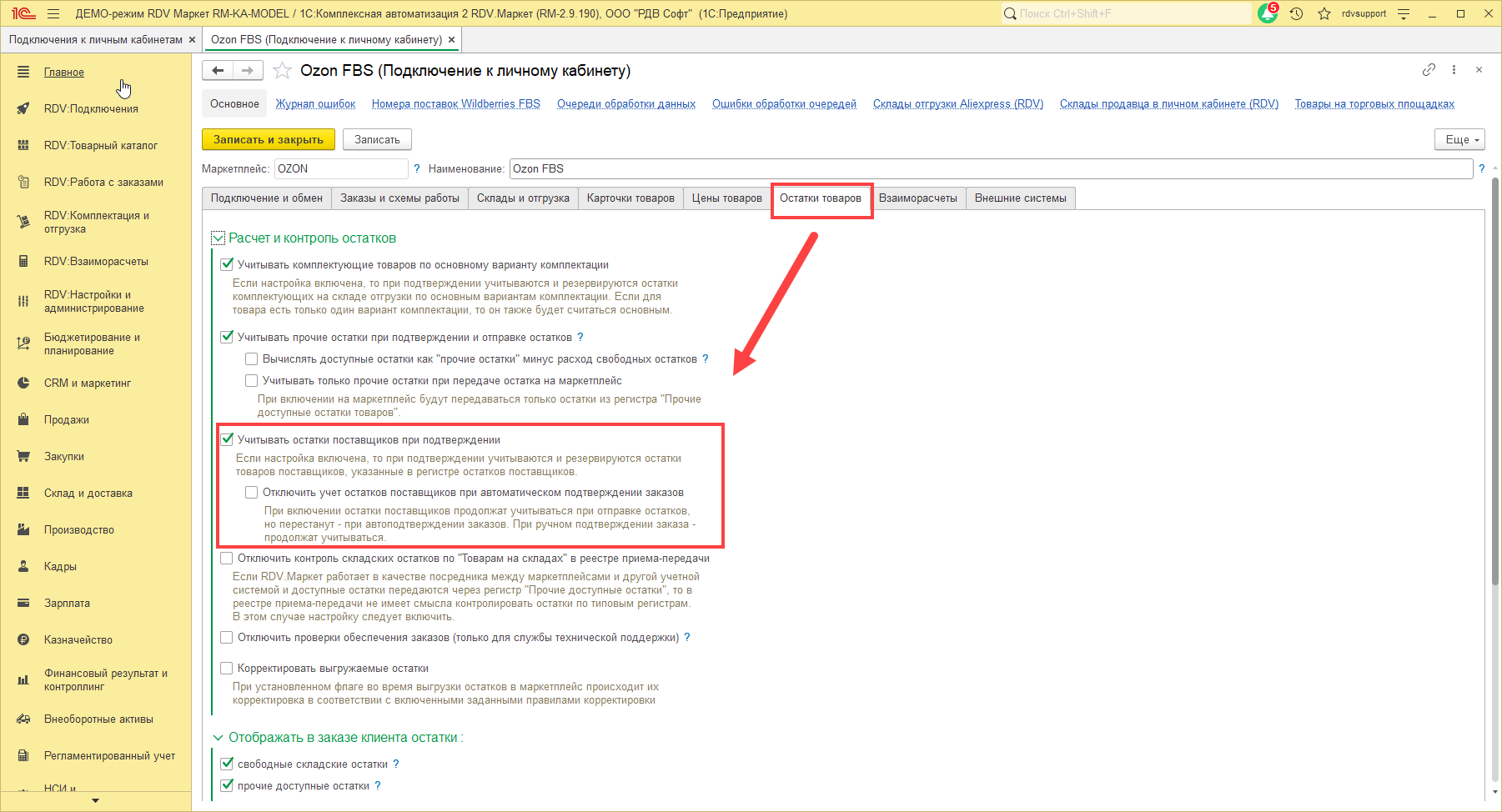This screenshot has width=1502, height=812.
Task: Collapse 'Отображать в заказе клиента остатки' section
Action: 219,738
